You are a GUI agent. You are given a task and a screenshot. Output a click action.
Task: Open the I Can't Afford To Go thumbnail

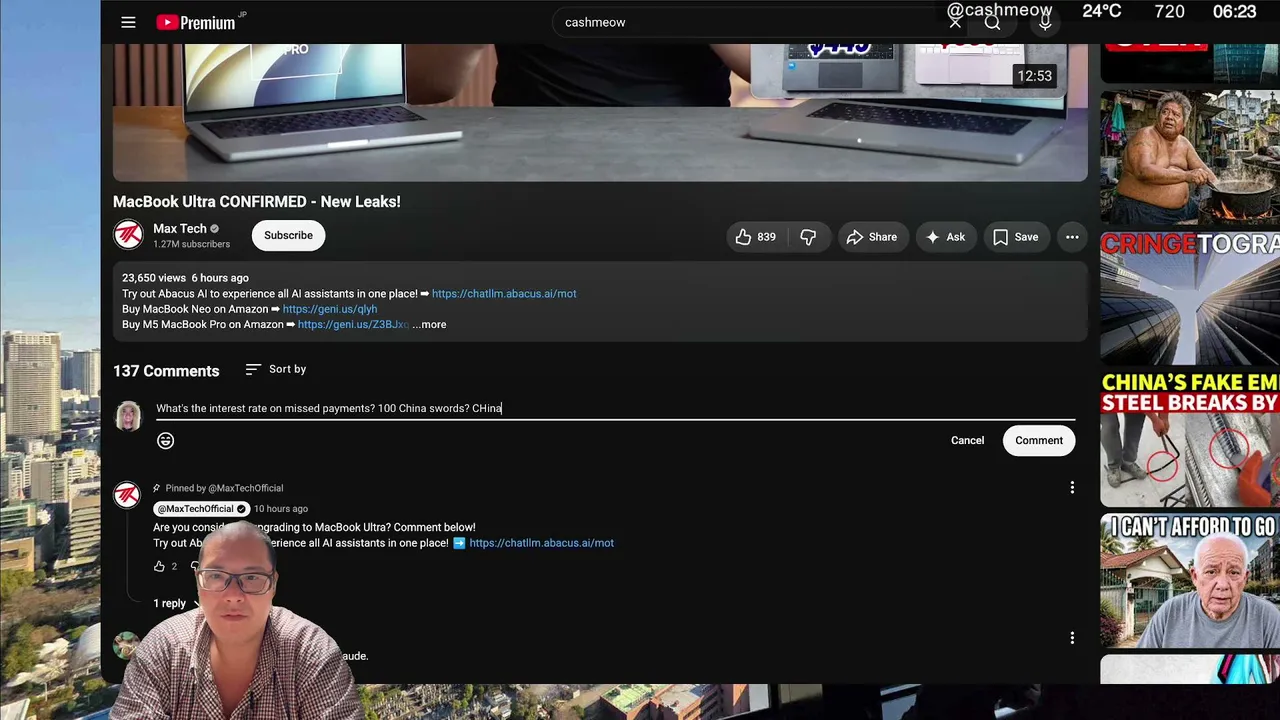tap(1190, 581)
